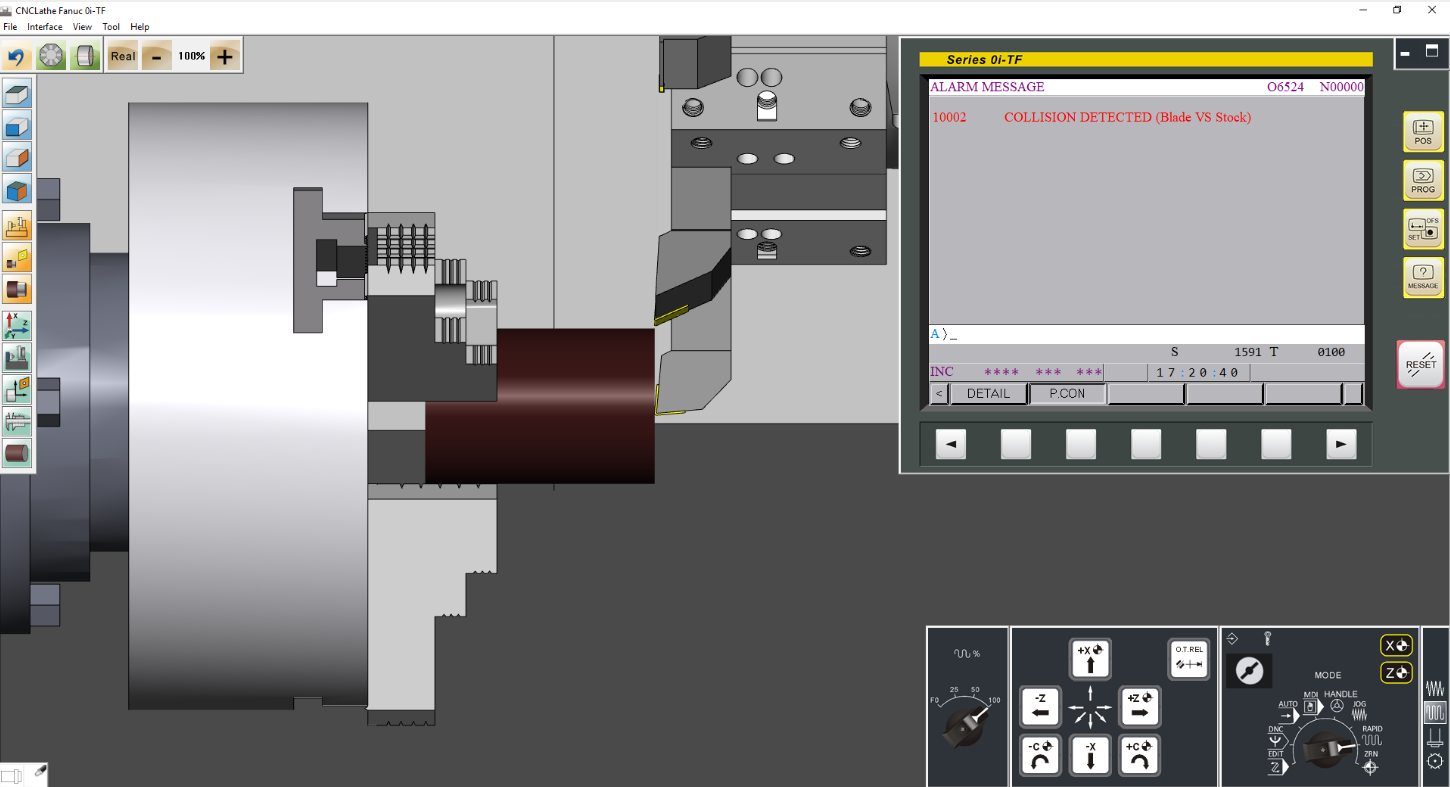
Task: Click program number O6524
Action: [1286, 87]
